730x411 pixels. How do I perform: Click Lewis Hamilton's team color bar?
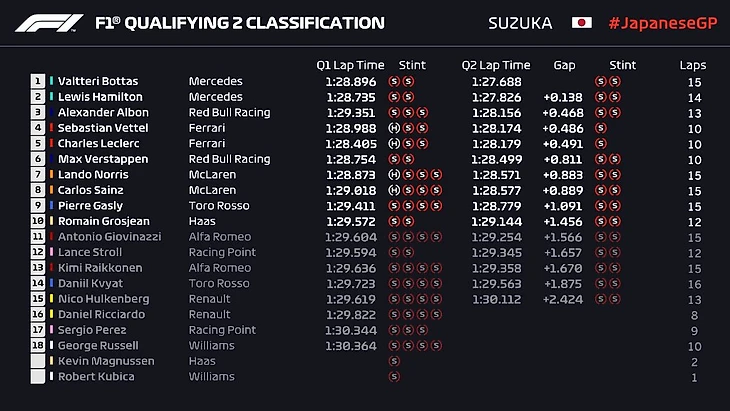pos(52,97)
